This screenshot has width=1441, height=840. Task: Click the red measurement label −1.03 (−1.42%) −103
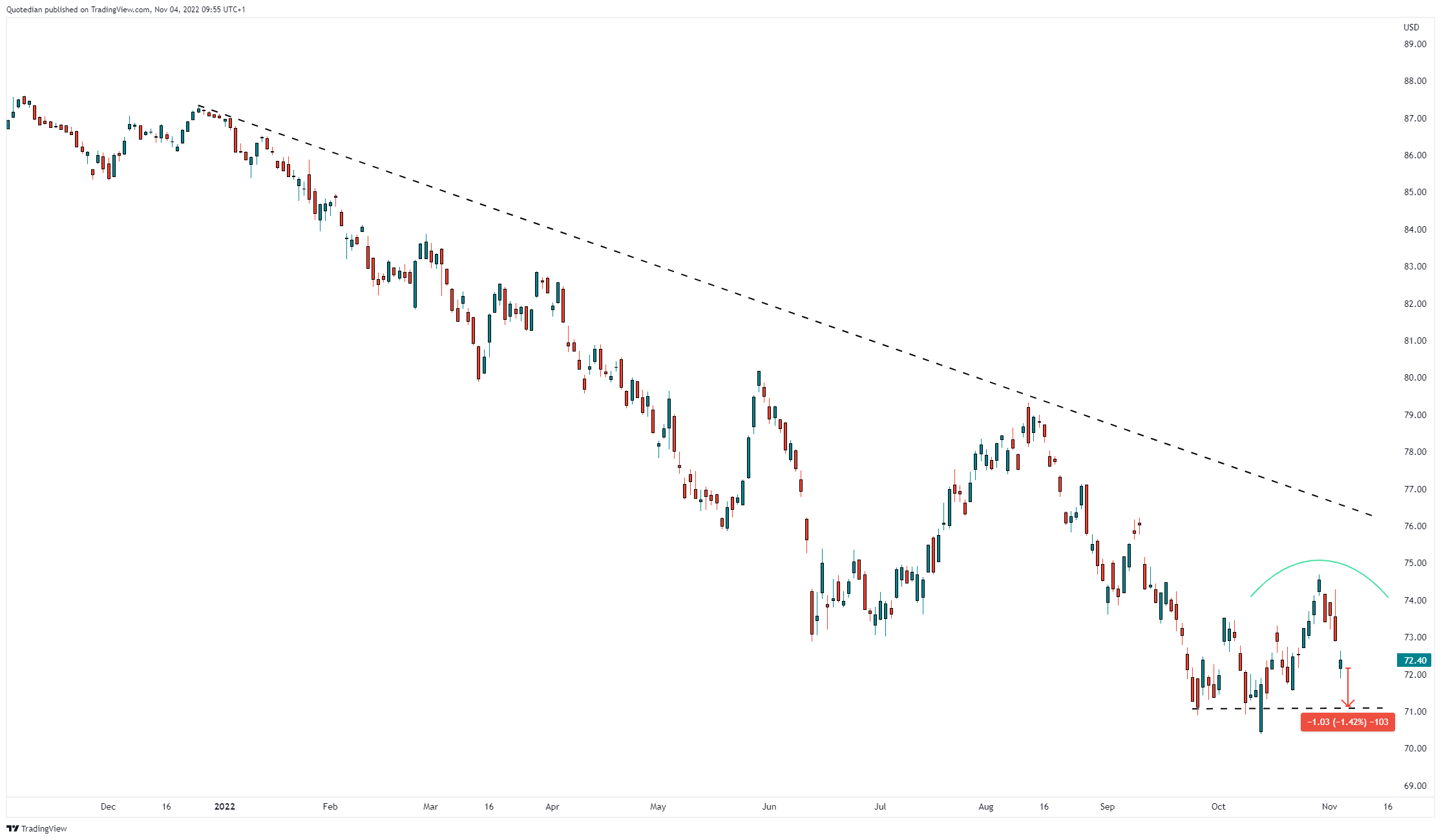[1347, 722]
